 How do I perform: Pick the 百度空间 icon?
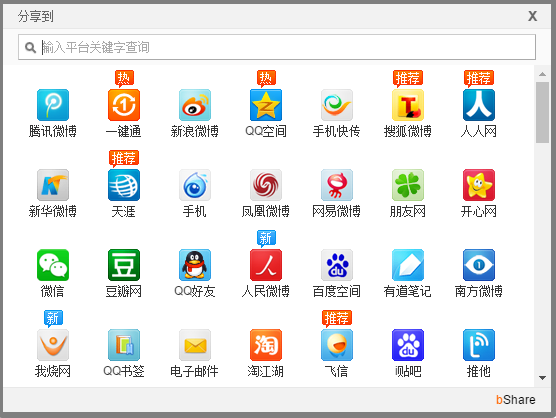[337, 265]
